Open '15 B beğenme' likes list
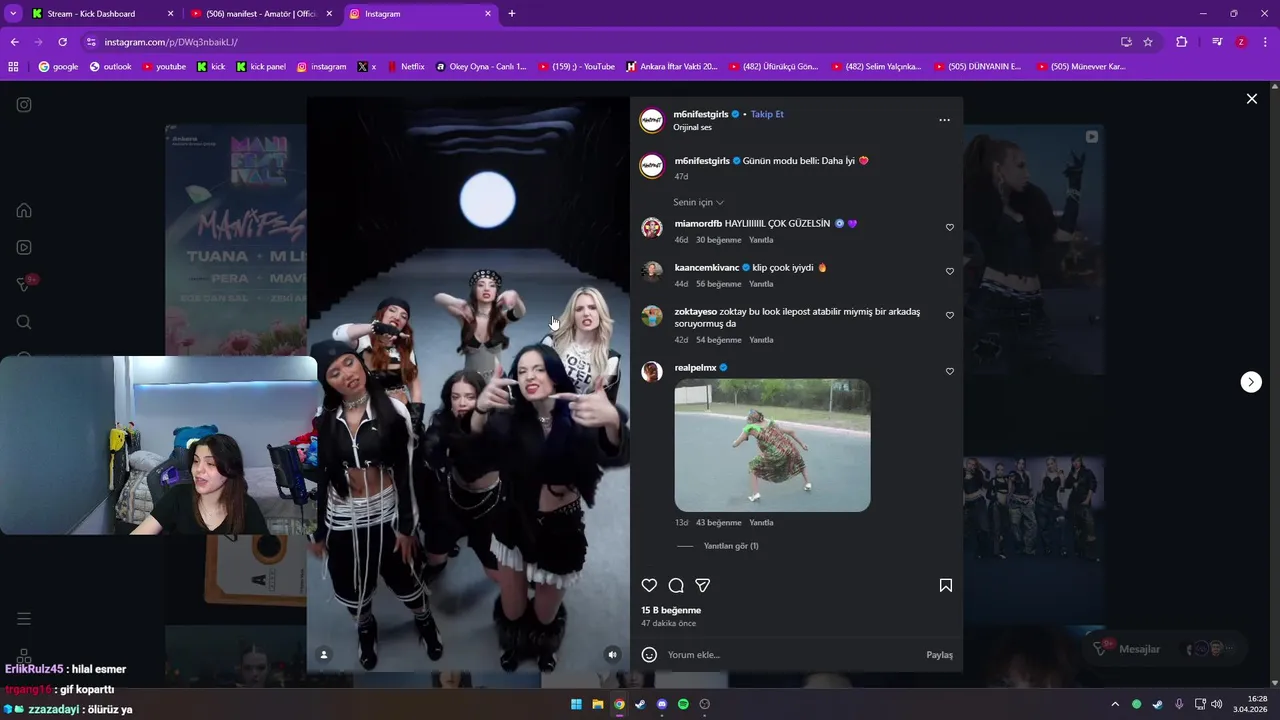This screenshot has width=1280, height=720. pos(671,610)
